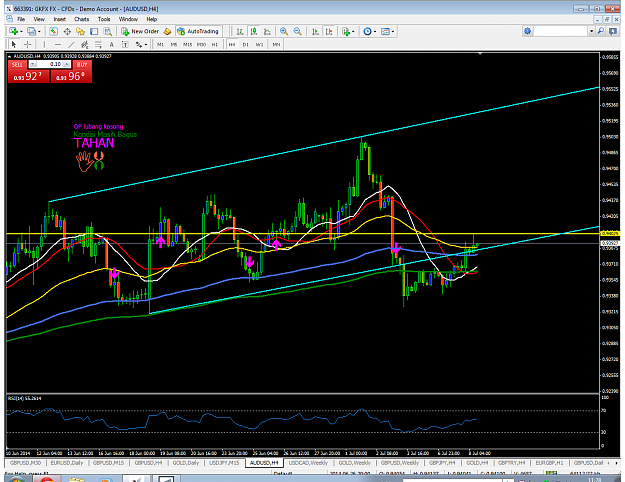Select the Fibonacci retracement tool
Image resolution: width=625 pixels, height=482 pixels.
(x=98, y=44)
